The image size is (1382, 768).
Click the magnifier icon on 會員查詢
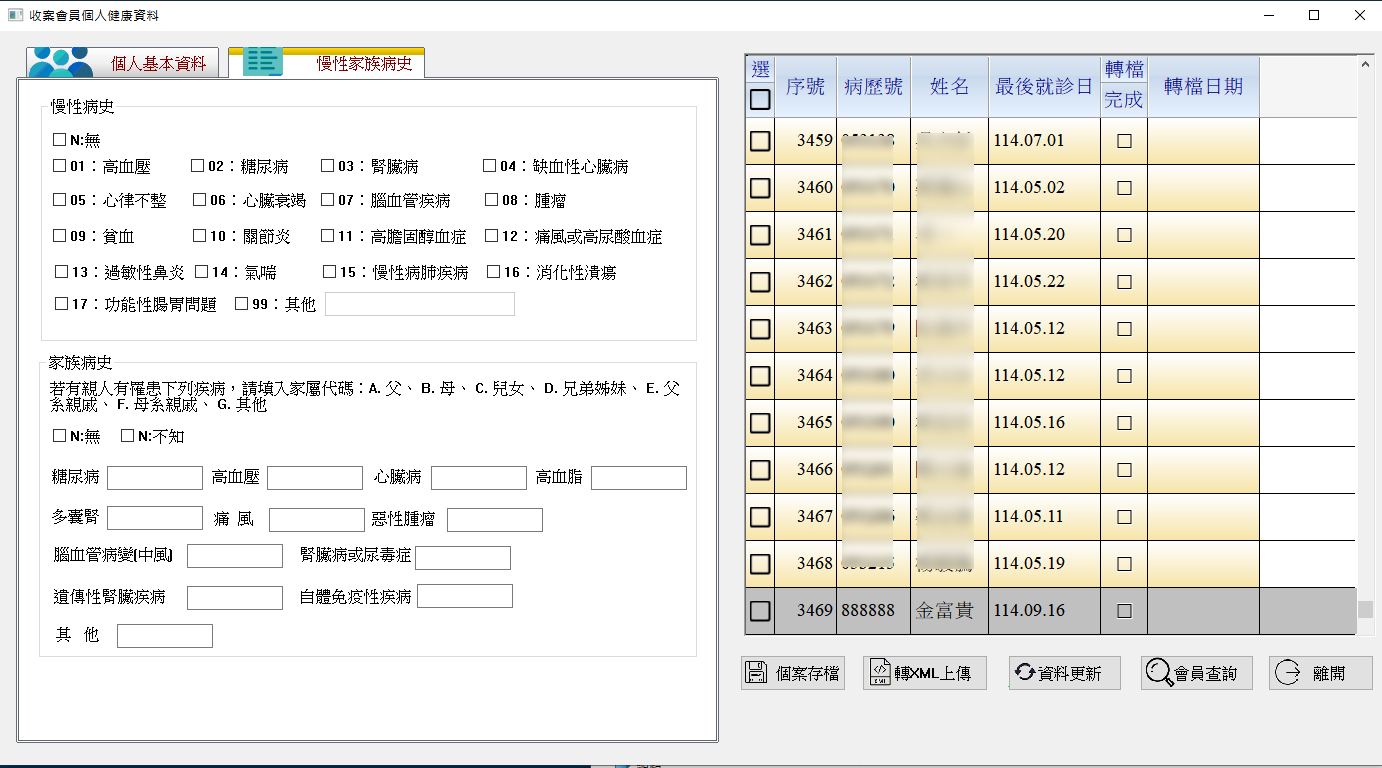(1159, 673)
